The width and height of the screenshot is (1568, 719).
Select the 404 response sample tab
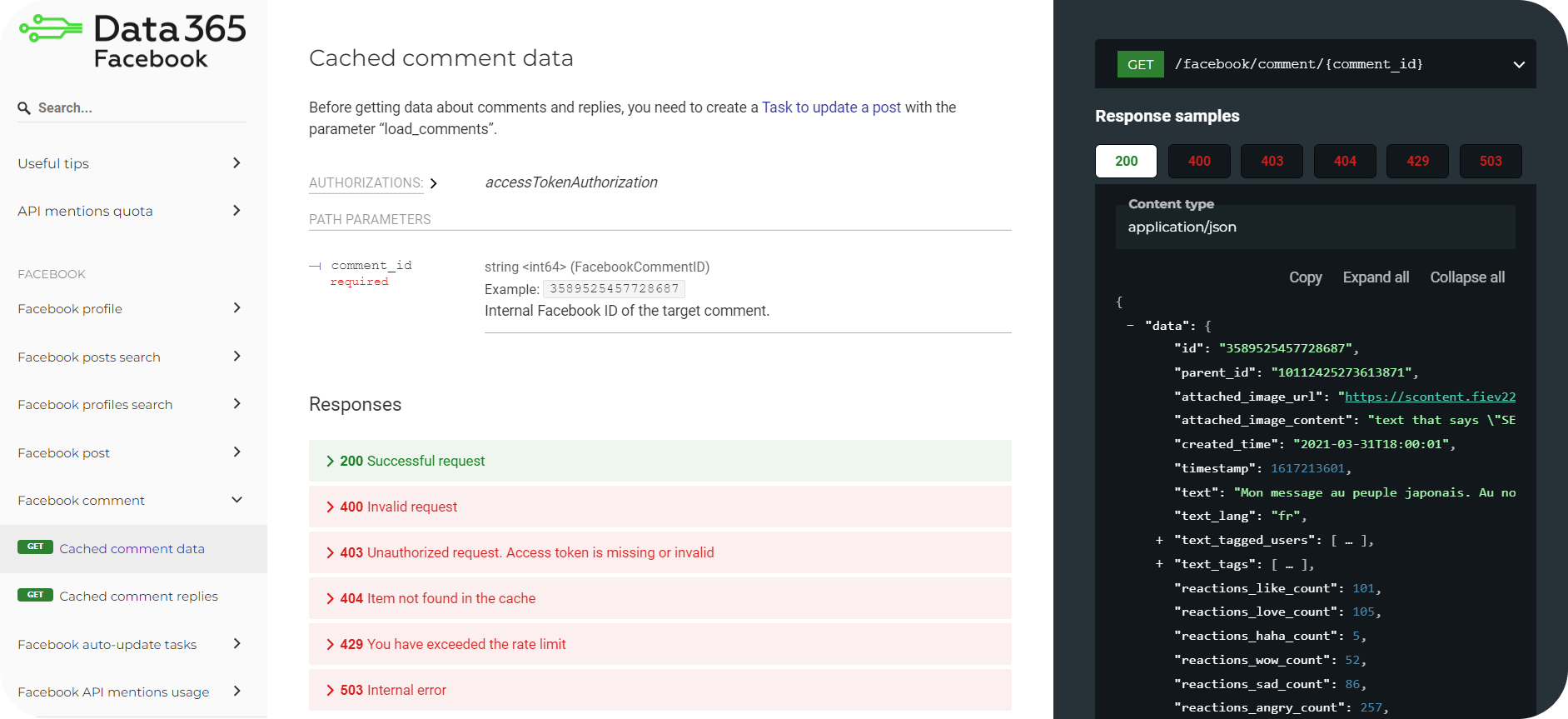(x=1345, y=161)
